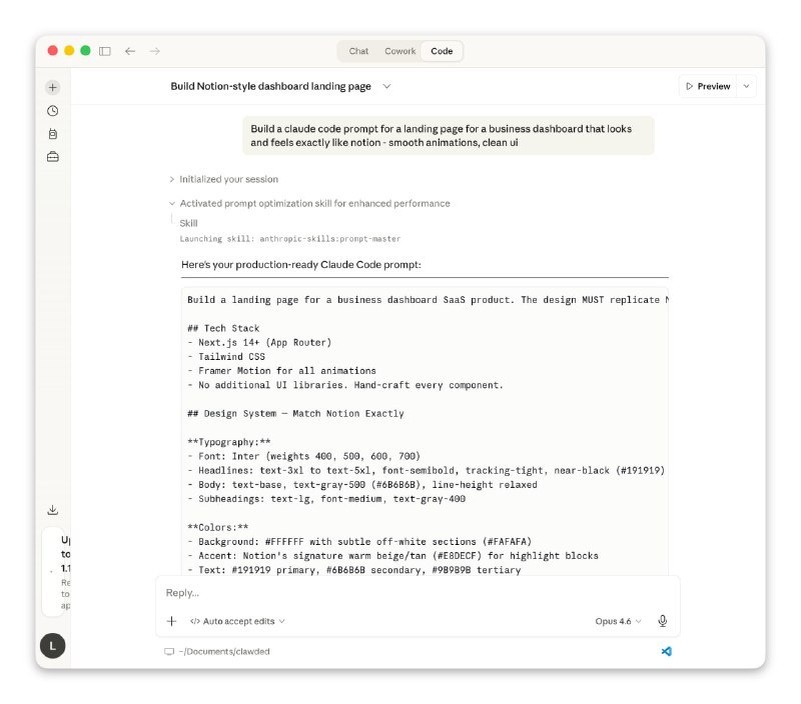The image size is (801, 704).
Task: Click into the Reply input field
Action: click(x=418, y=593)
